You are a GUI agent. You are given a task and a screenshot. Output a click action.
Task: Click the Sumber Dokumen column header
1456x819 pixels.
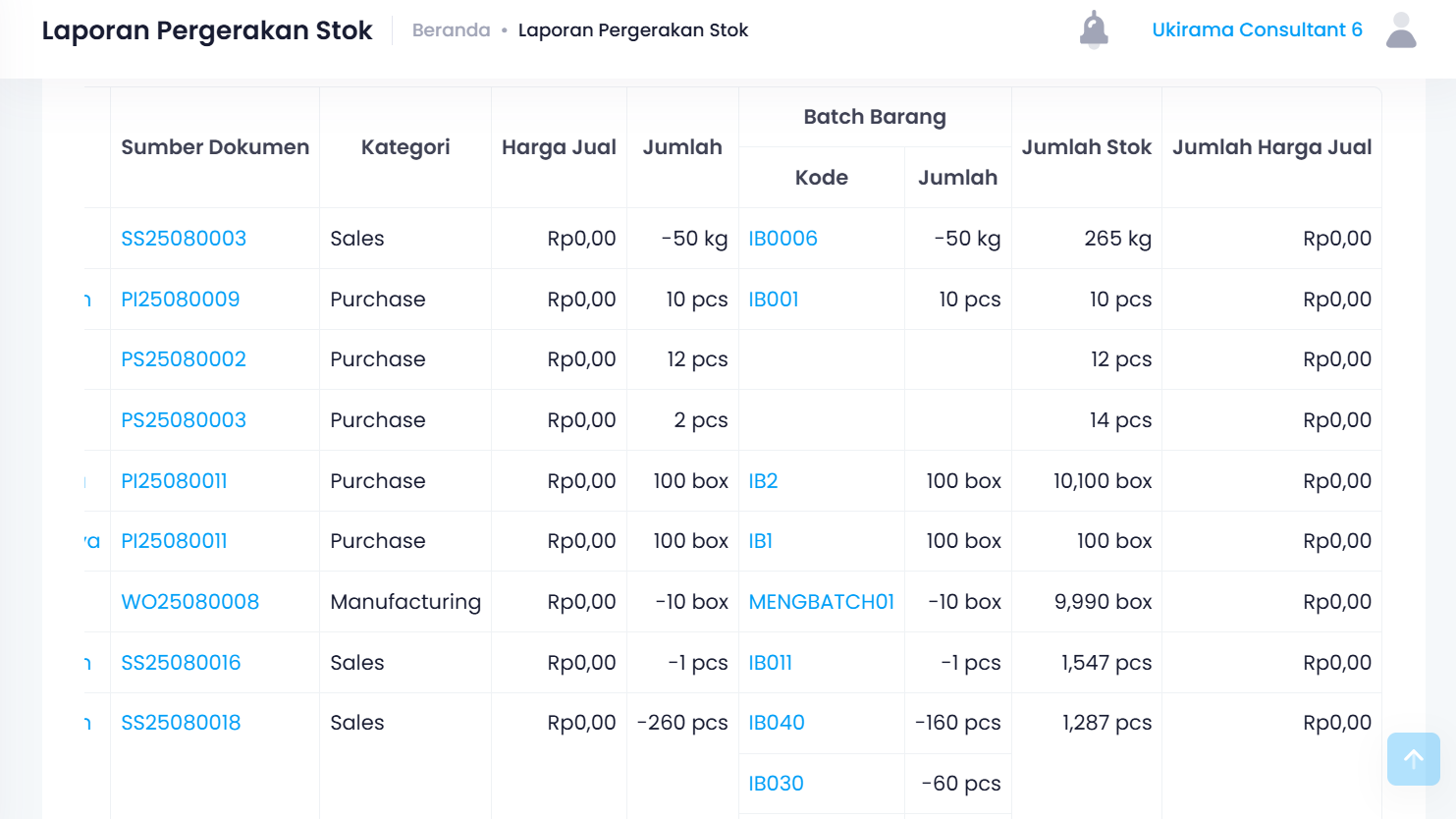point(215,147)
